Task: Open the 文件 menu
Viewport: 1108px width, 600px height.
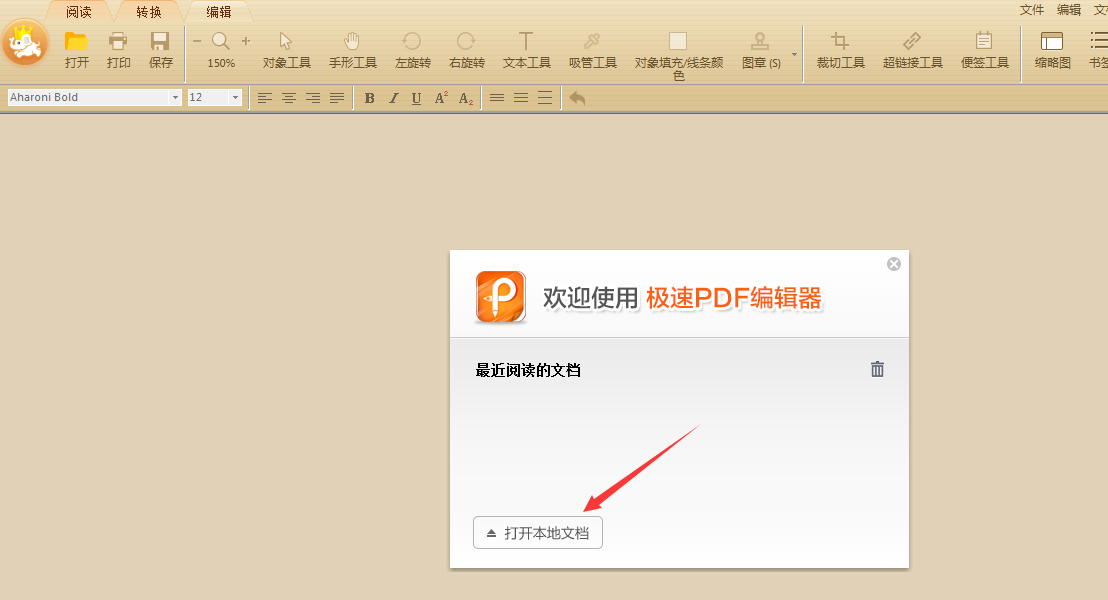Action: click(1031, 8)
